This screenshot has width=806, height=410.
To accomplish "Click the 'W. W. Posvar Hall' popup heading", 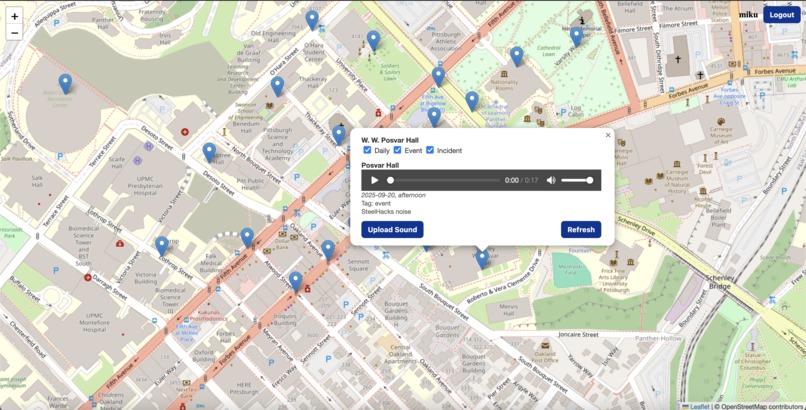I will [x=390, y=140].
